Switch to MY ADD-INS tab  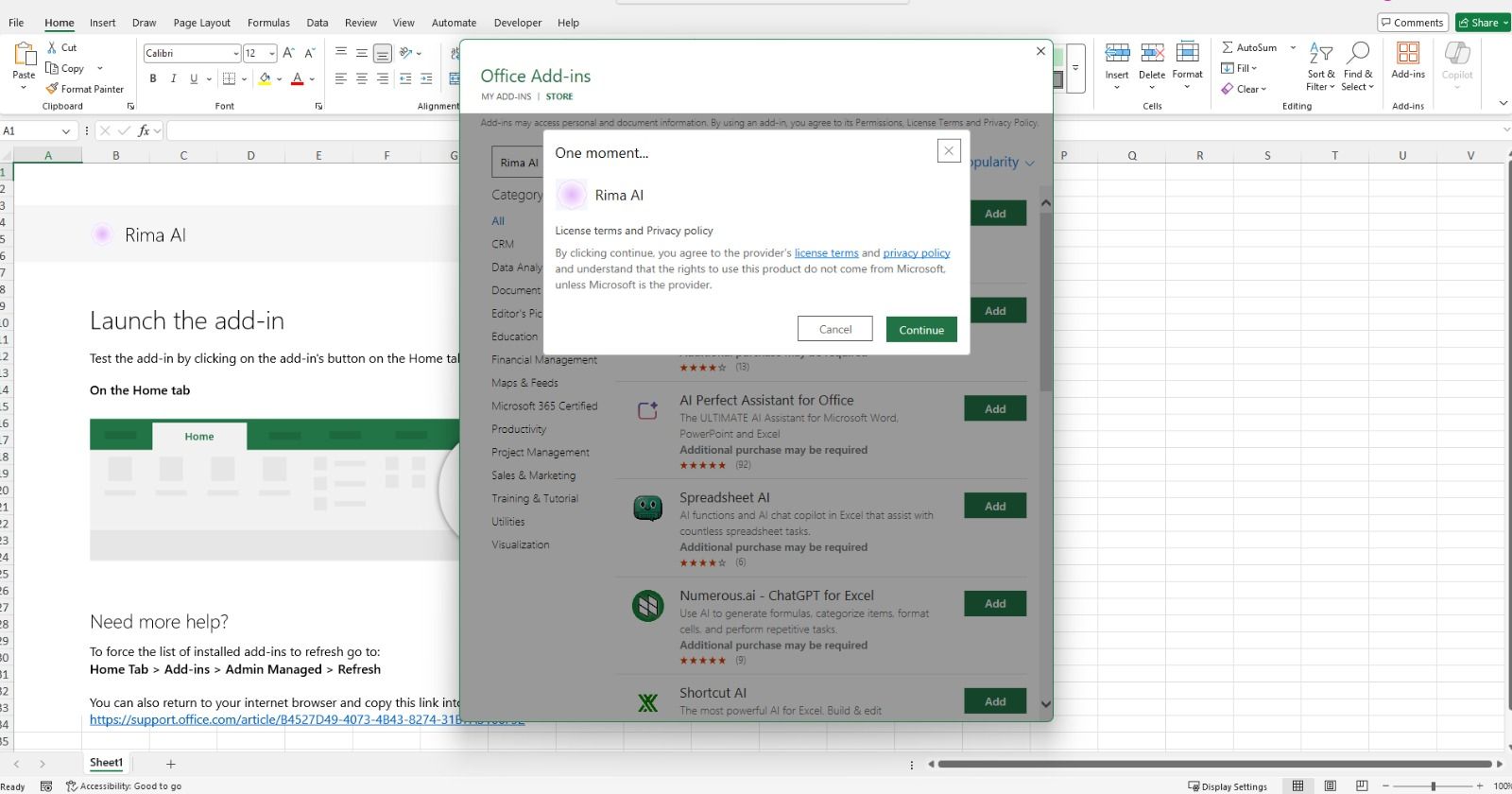click(x=506, y=96)
